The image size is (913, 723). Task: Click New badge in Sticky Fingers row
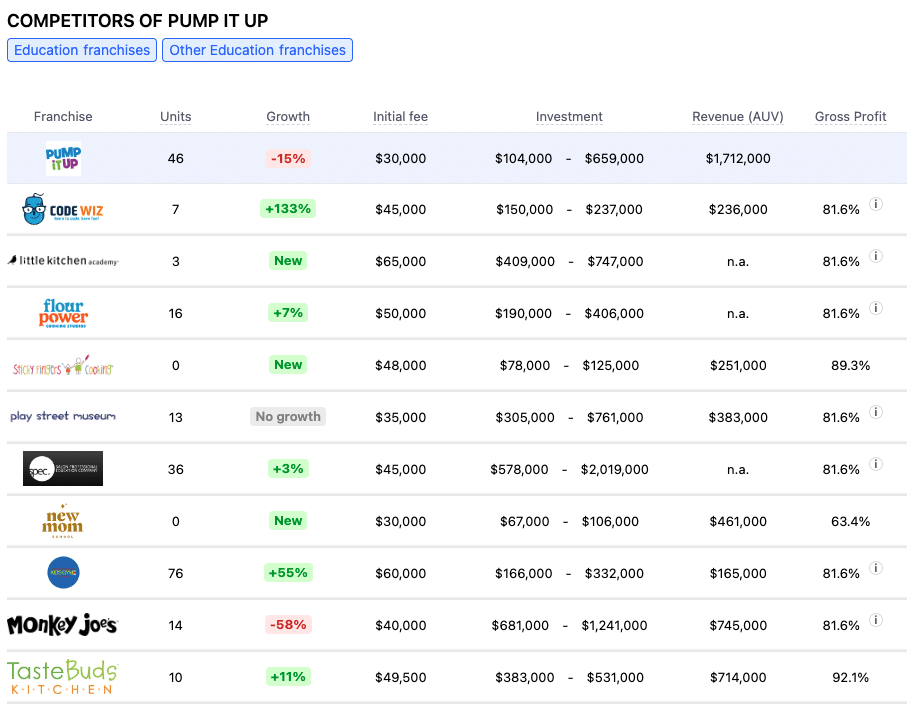coord(288,365)
